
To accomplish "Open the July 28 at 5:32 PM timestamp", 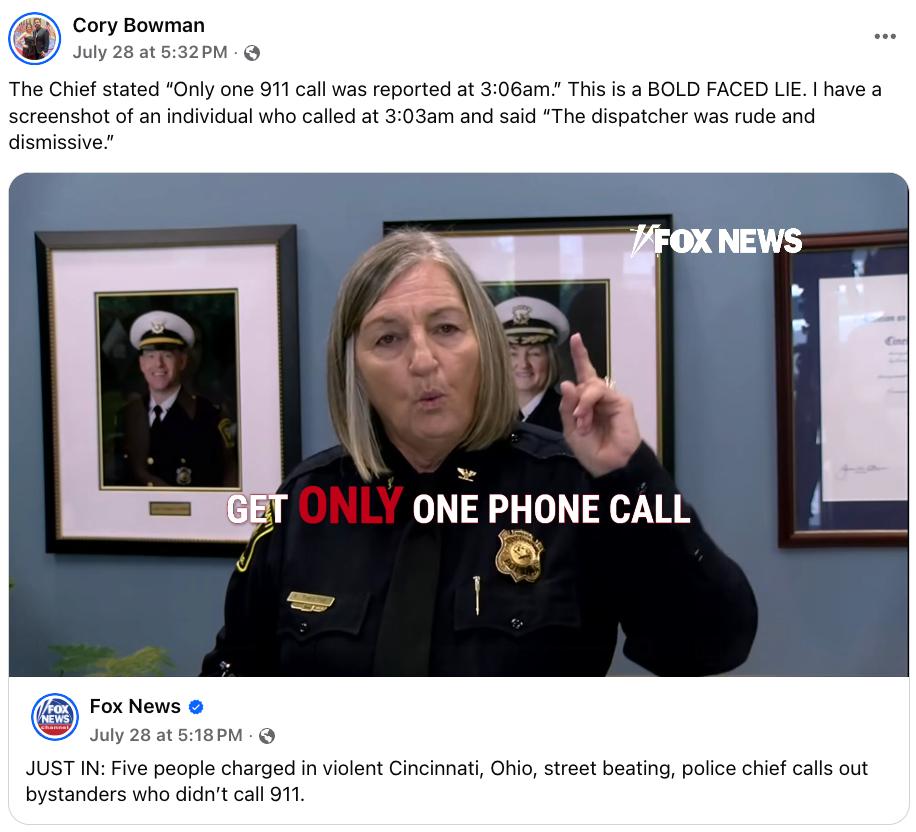I will [x=150, y=52].
